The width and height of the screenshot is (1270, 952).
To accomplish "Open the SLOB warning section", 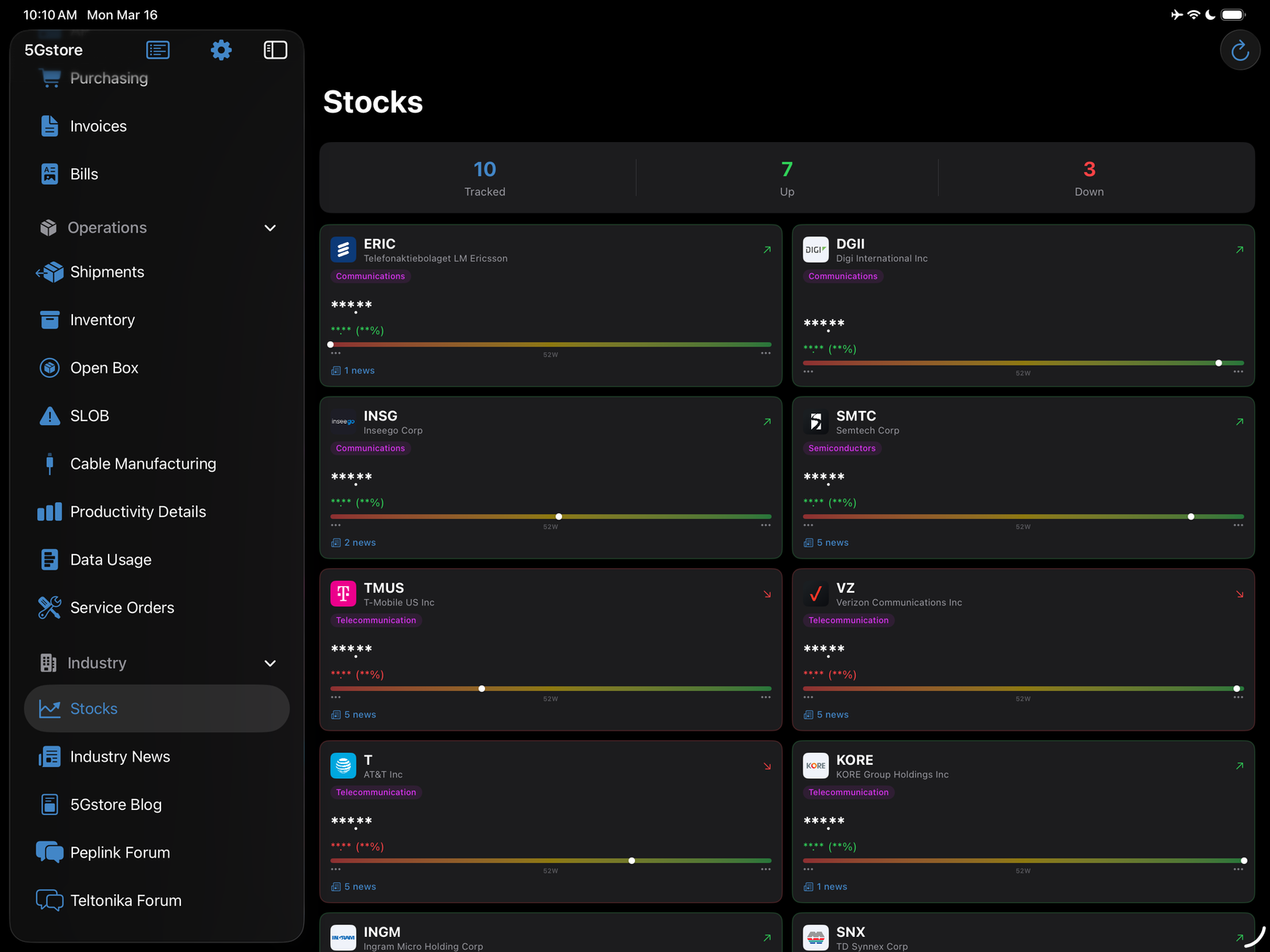I will (90, 415).
